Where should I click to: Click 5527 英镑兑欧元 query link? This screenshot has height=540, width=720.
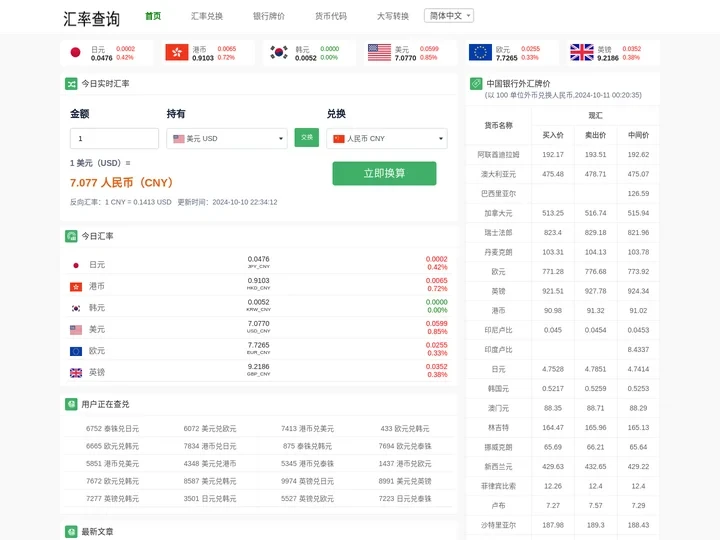click(307, 498)
